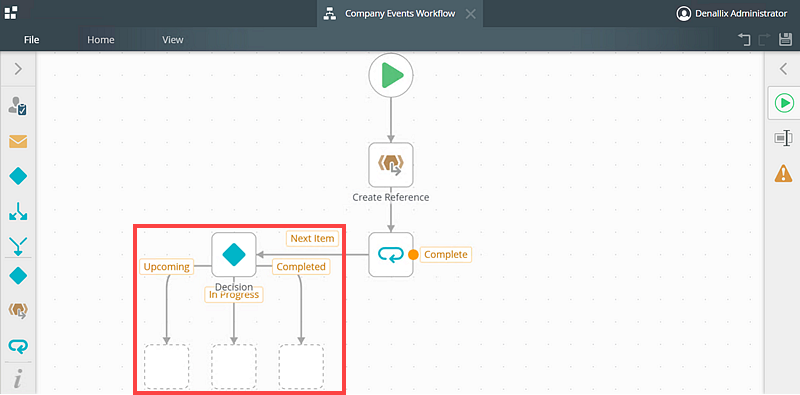The width and height of the screenshot is (800, 395).
Task: Select the Create Reference step on canvas
Action: tap(391, 165)
